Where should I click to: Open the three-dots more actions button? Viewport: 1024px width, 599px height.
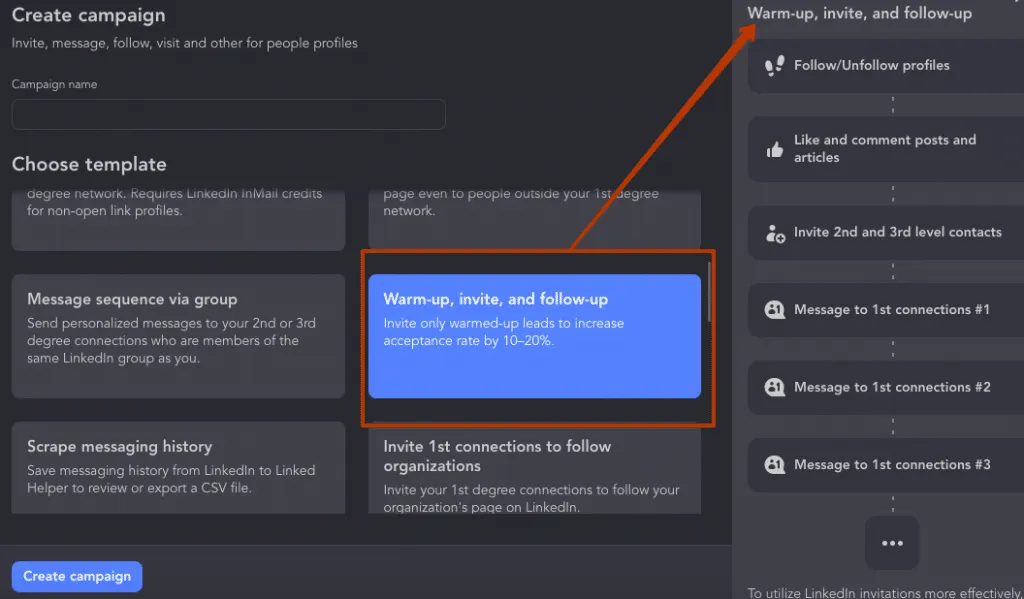[x=892, y=543]
